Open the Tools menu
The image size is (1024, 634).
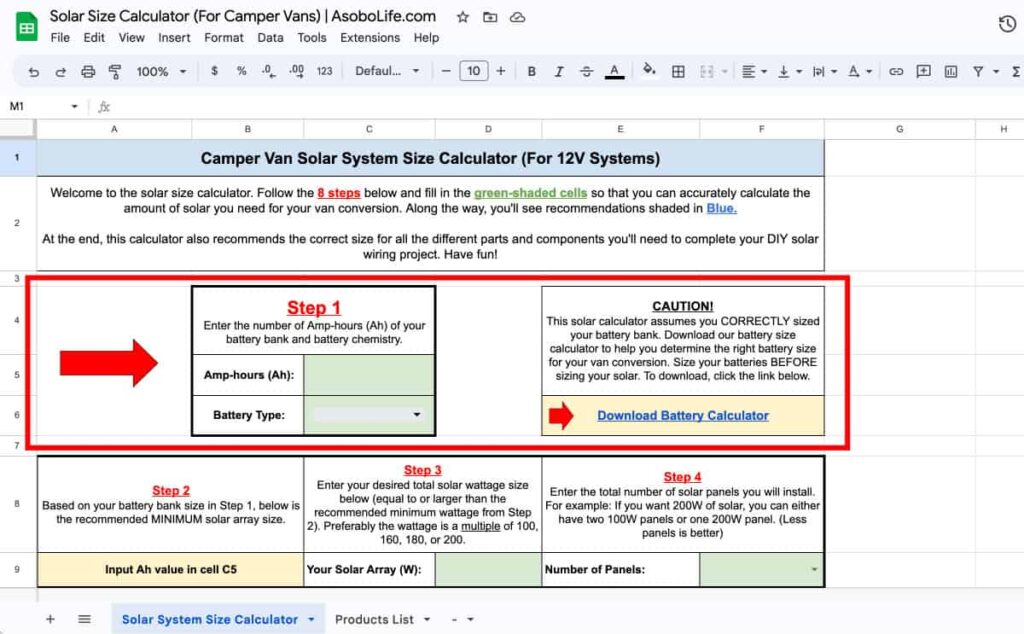312,38
